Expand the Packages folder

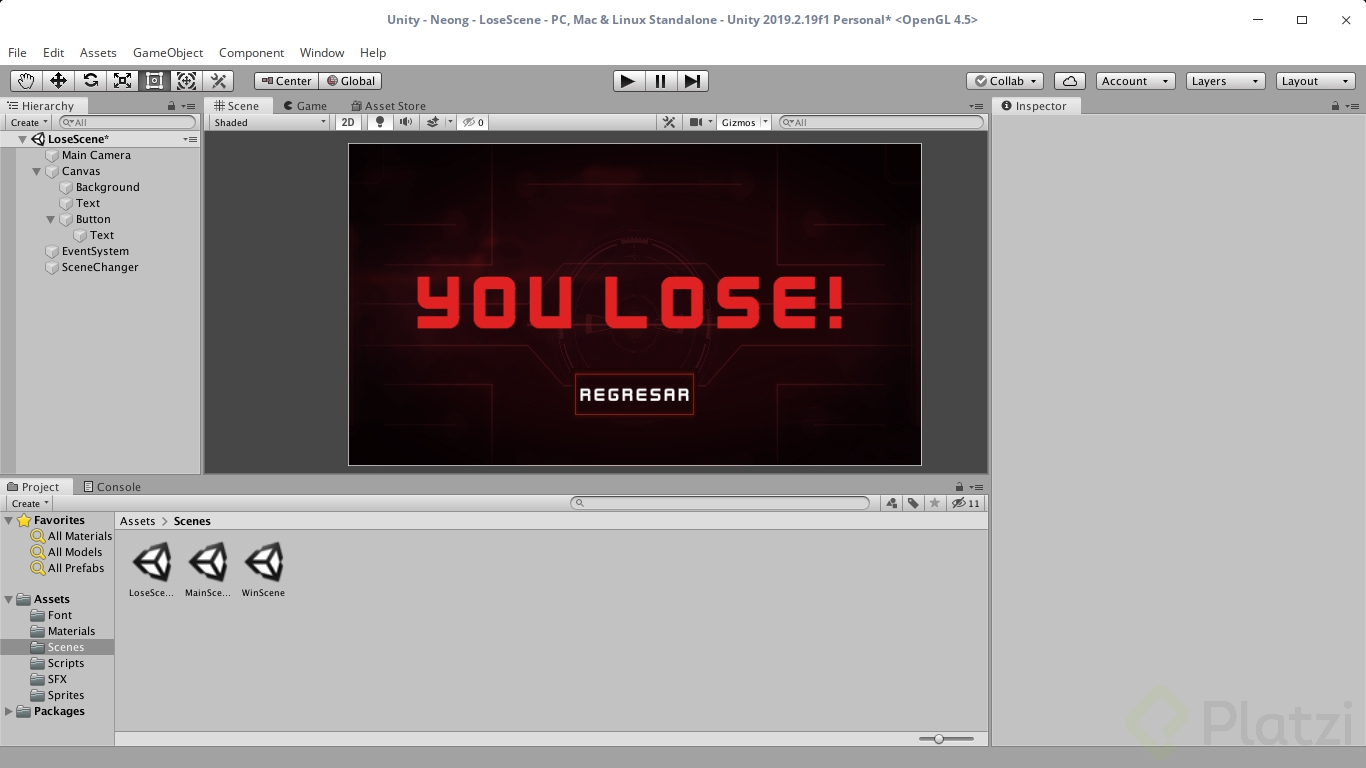[x=9, y=711]
